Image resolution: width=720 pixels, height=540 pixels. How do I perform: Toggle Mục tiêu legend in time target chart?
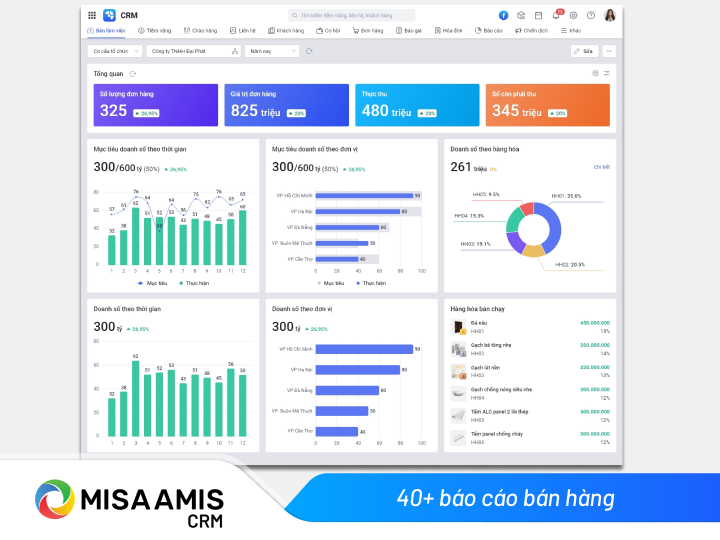point(152,283)
